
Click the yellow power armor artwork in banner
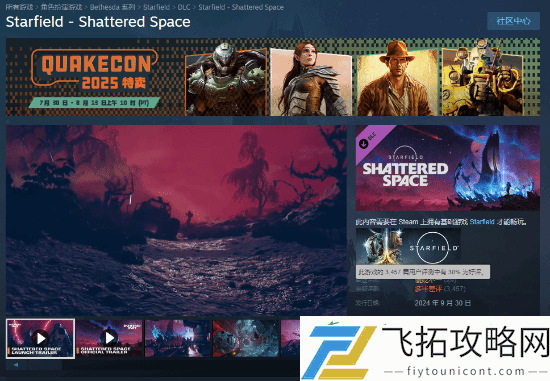pos(482,78)
